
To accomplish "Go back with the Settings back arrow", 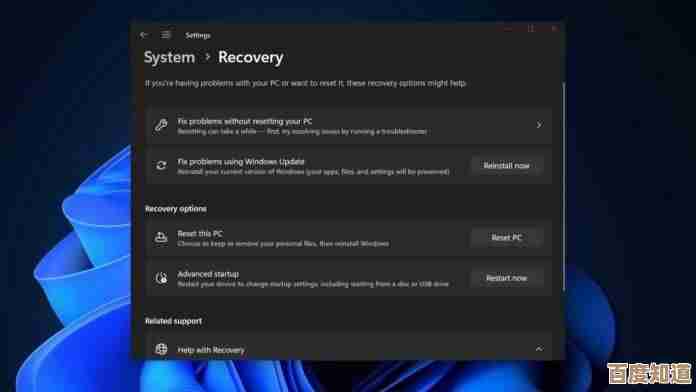I will [144, 35].
